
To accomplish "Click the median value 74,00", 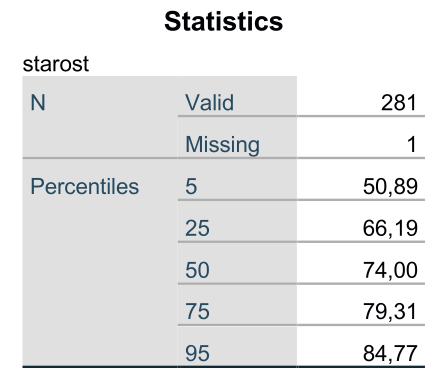I will (390, 270).
